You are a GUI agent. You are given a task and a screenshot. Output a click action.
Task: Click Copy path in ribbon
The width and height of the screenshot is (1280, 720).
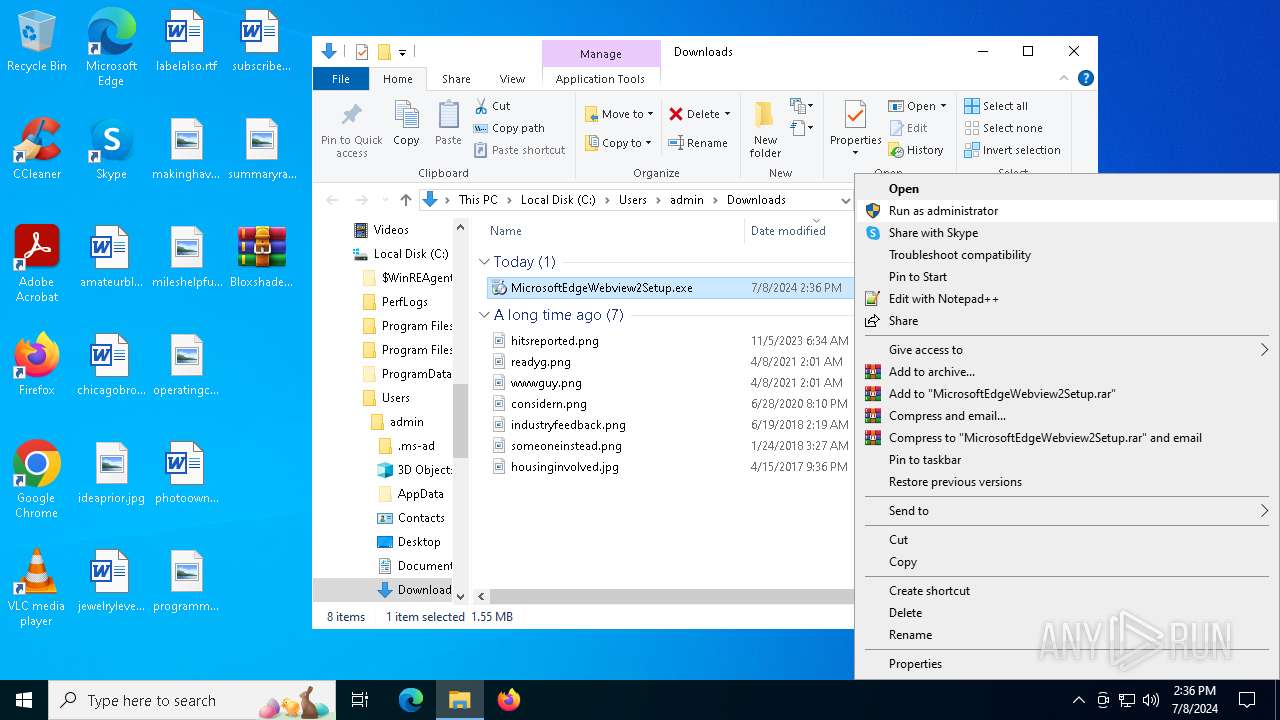[x=510, y=128]
